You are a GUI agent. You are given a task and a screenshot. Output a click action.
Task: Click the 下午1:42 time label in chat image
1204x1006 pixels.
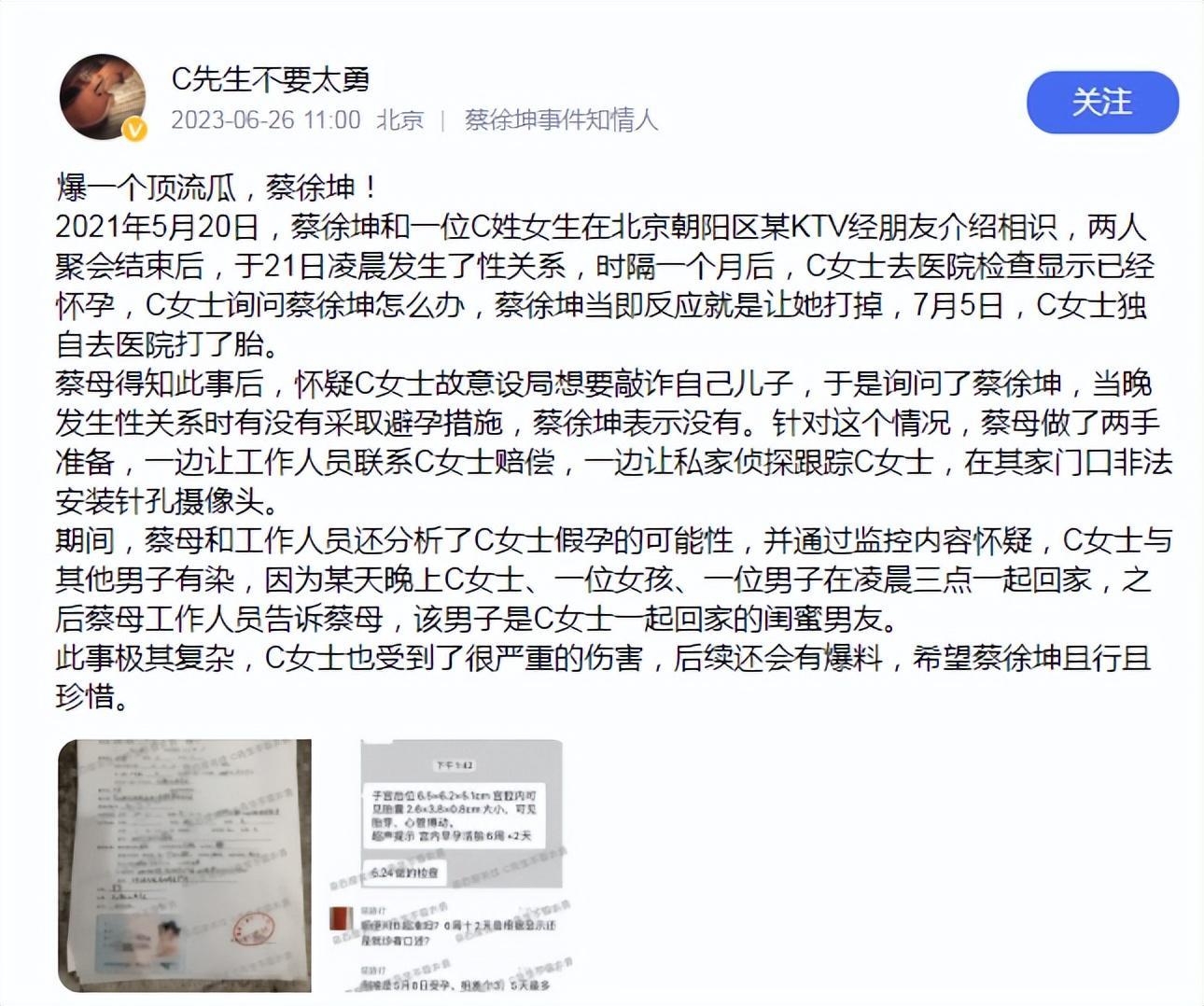click(455, 765)
